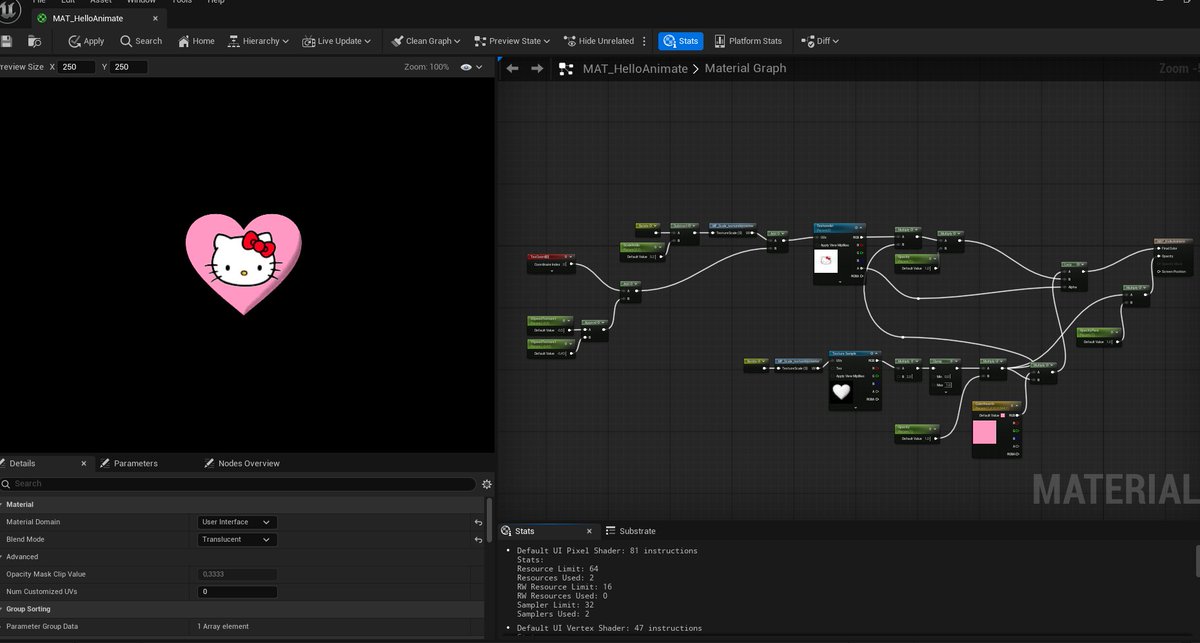The width and height of the screenshot is (1200, 643).
Task: Click the Details search field
Action: [238, 483]
